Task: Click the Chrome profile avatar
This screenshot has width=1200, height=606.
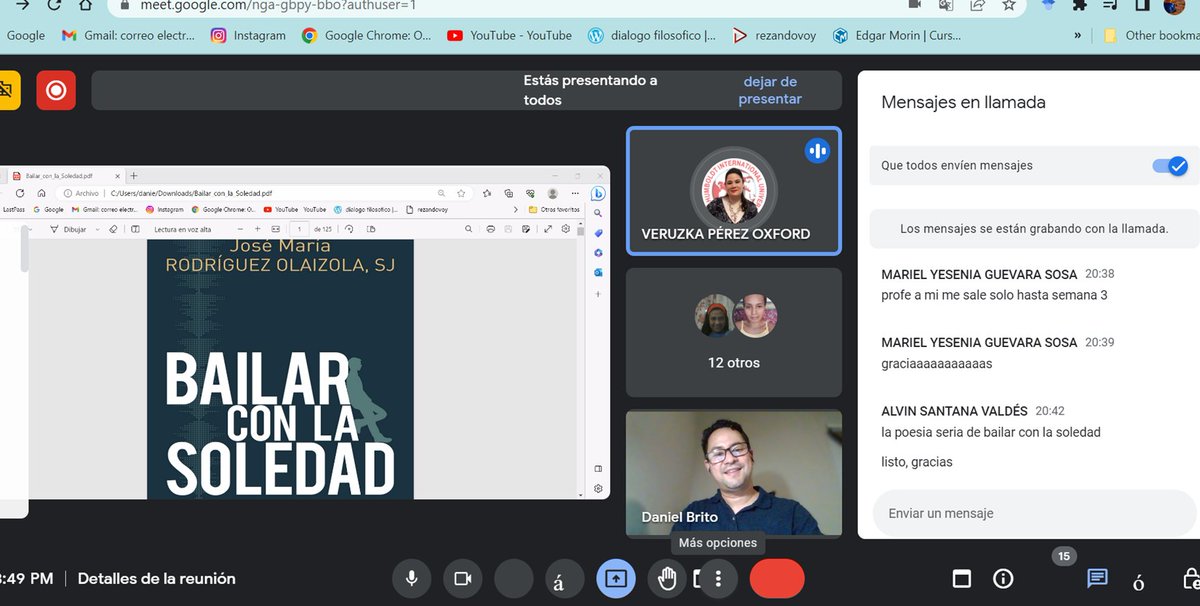Action: click(1174, 5)
